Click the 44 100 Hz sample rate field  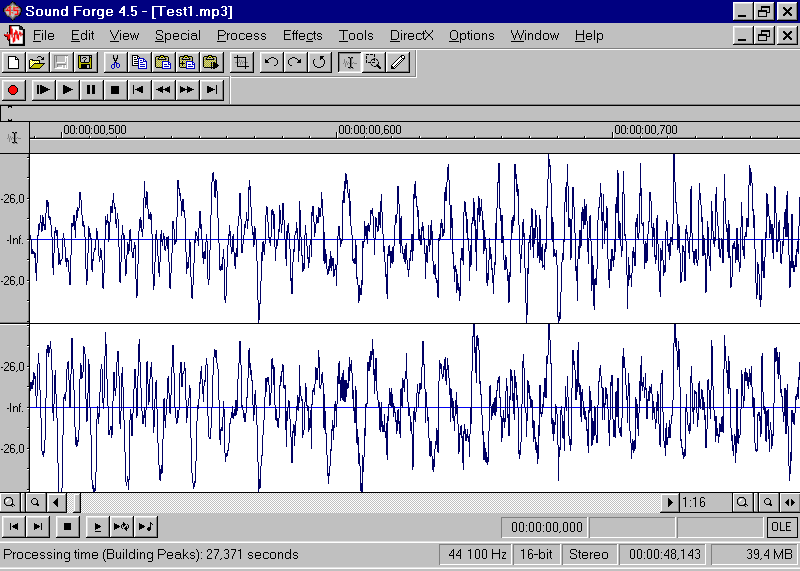click(476, 554)
